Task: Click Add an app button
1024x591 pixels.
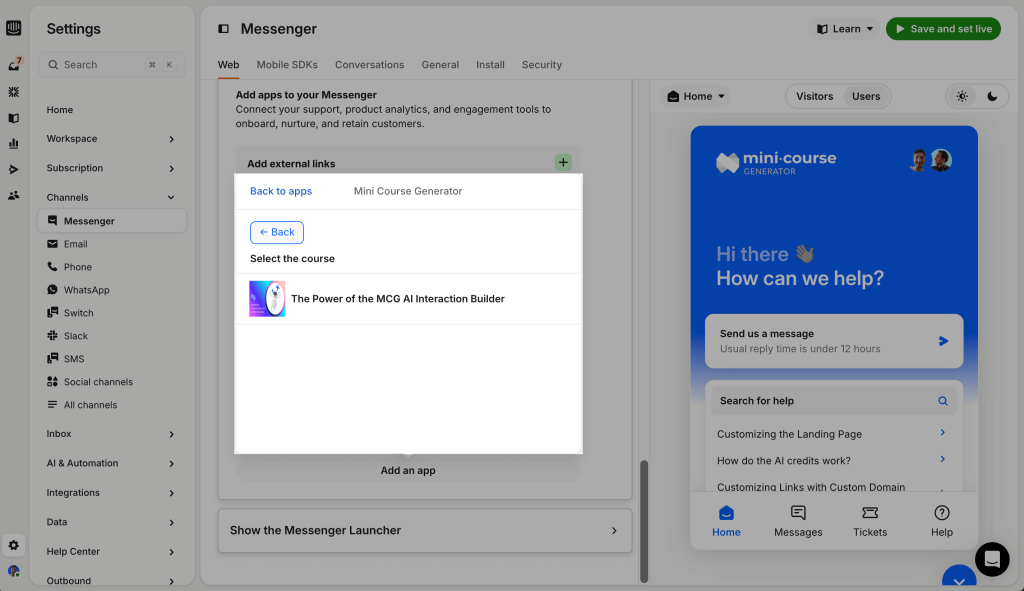Action: coord(408,470)
